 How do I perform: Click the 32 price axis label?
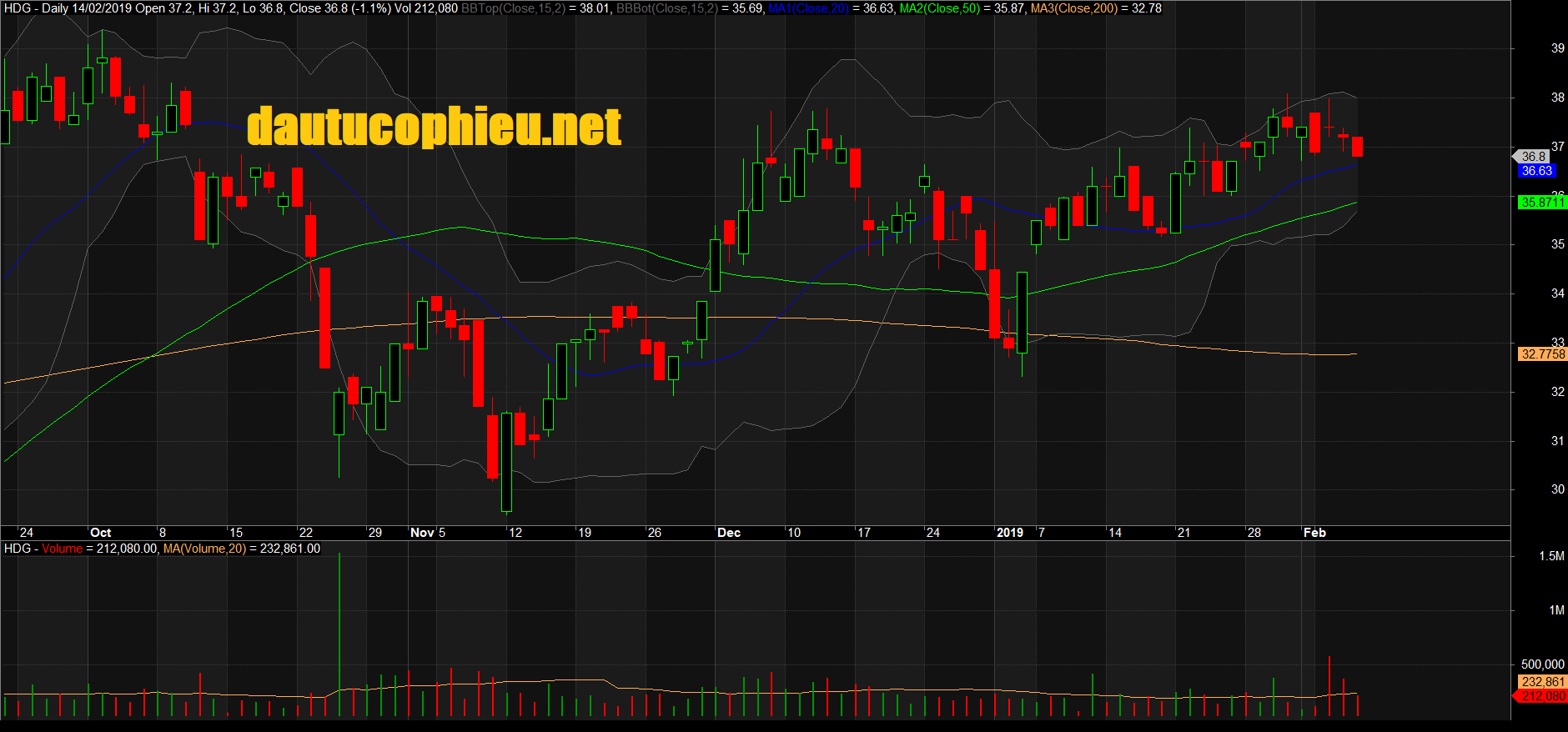click(1557, 392)
